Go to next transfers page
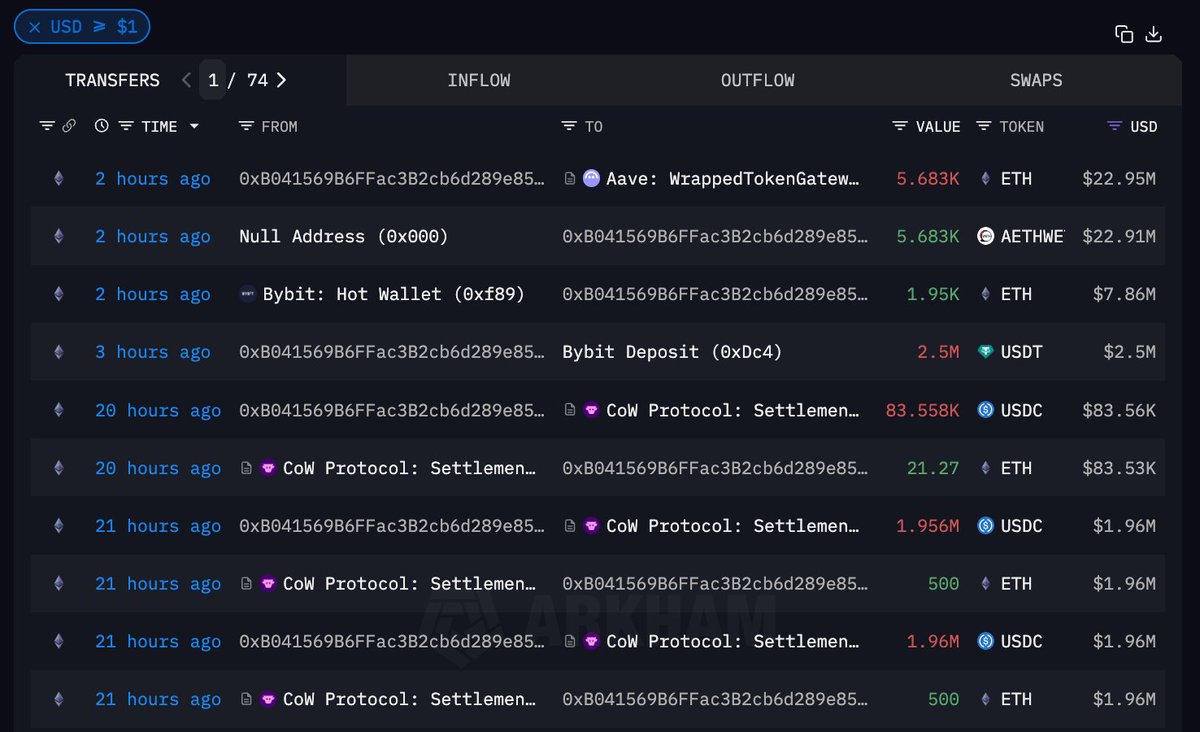Image resolution: width=1200 pixels, height=732 pixels. [x=281, y=80]
